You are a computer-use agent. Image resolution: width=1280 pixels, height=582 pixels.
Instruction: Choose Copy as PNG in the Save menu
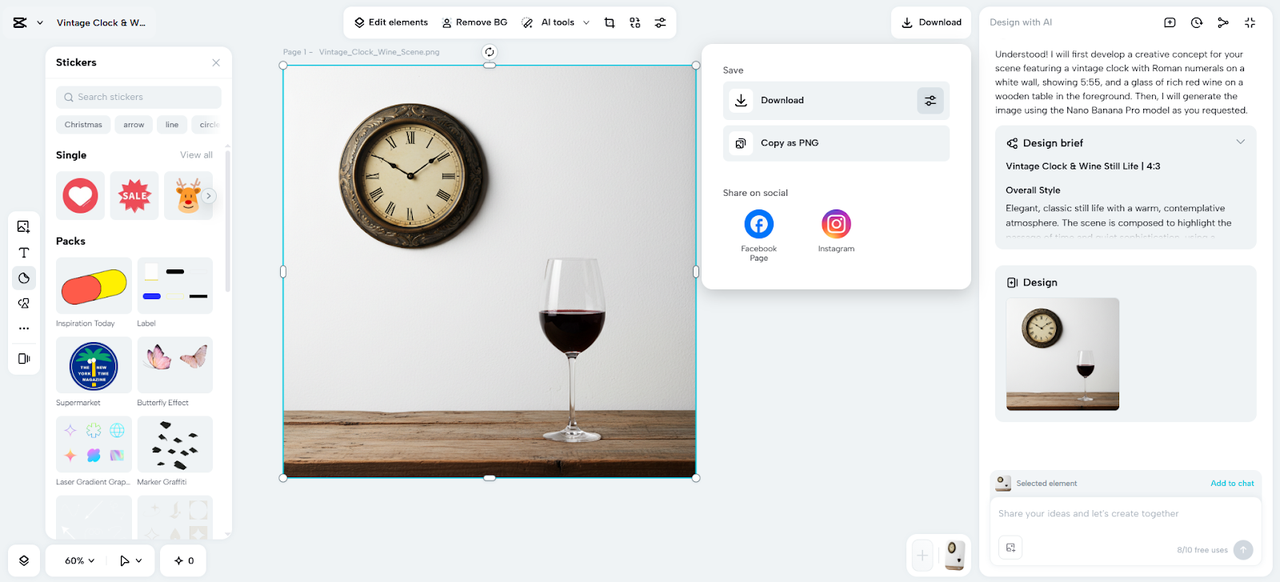click(789, 143)
